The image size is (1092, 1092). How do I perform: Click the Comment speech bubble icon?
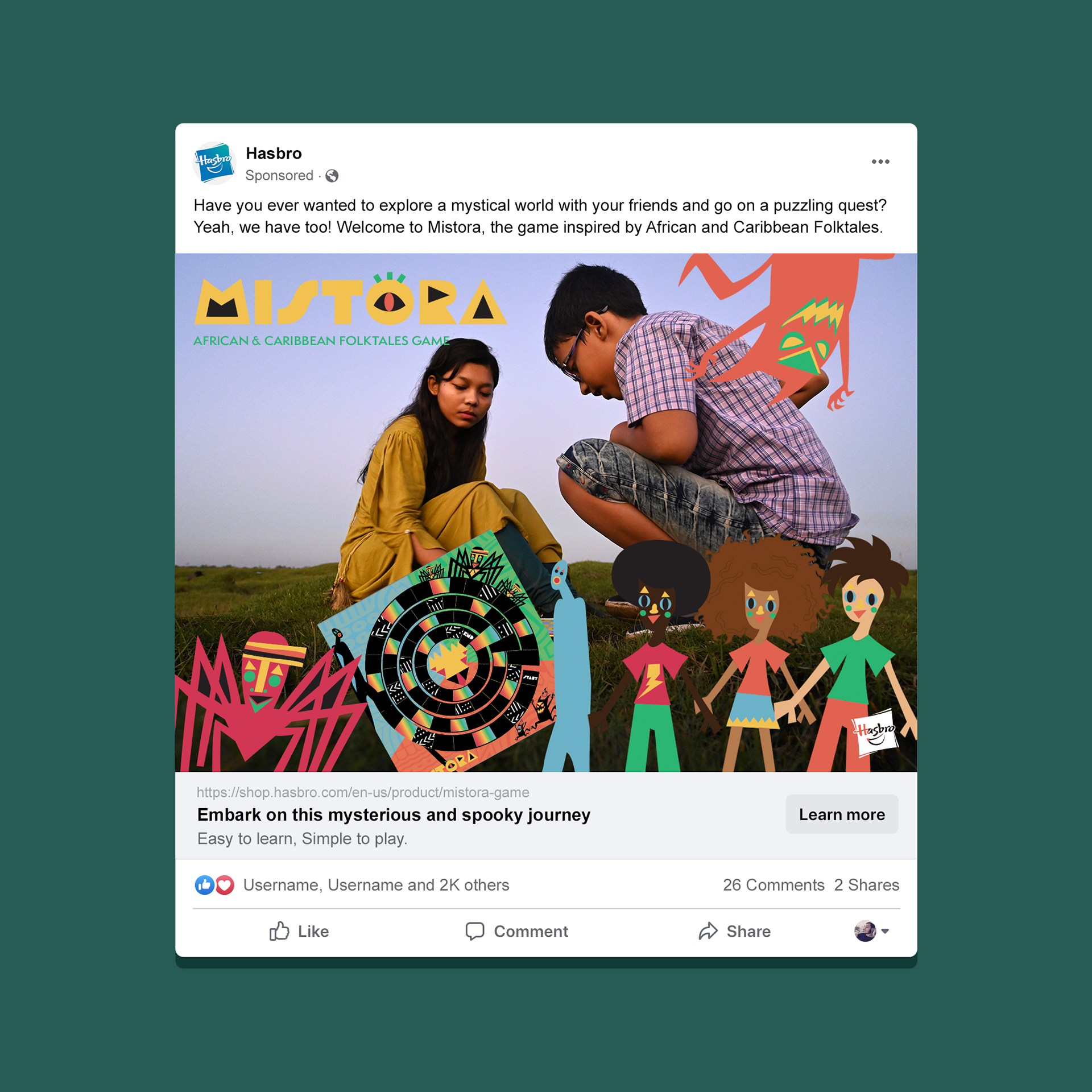475,931
